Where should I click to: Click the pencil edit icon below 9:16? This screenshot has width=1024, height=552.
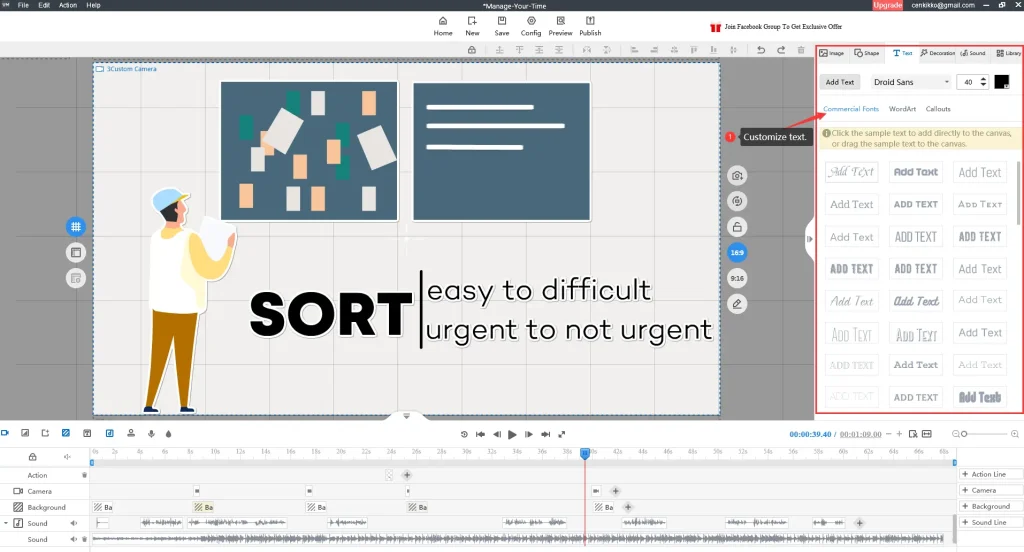[x=737, y=303]
